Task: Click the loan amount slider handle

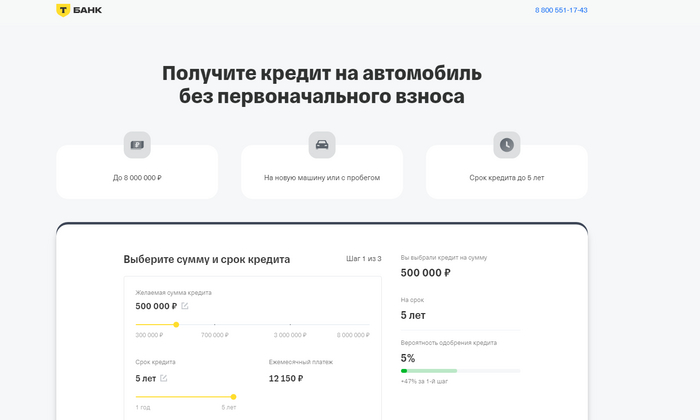Action: 176,324
